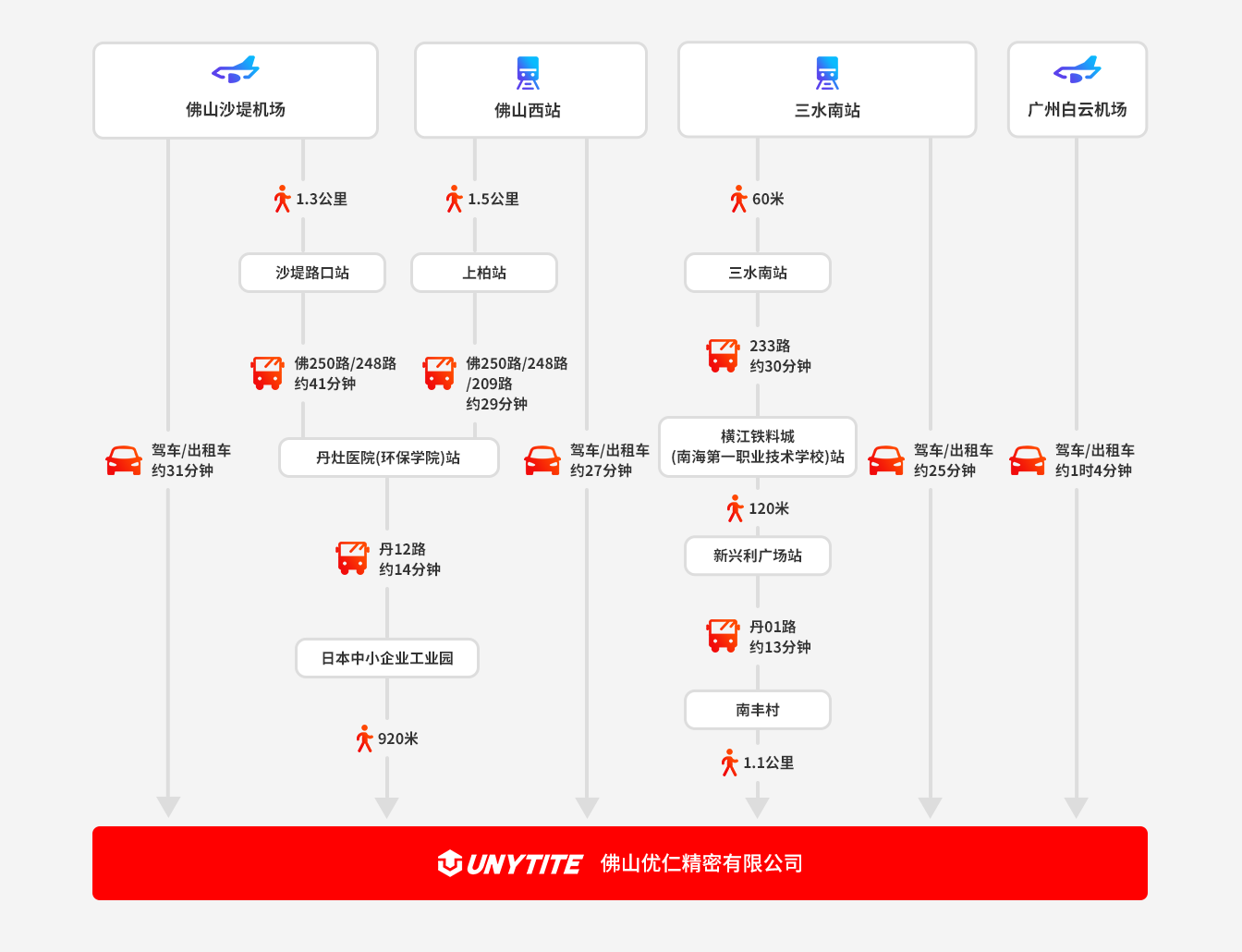Click the car icon beside 约31分钟
This screenshot has height=952, width=1242.
(x=124, y=460)
